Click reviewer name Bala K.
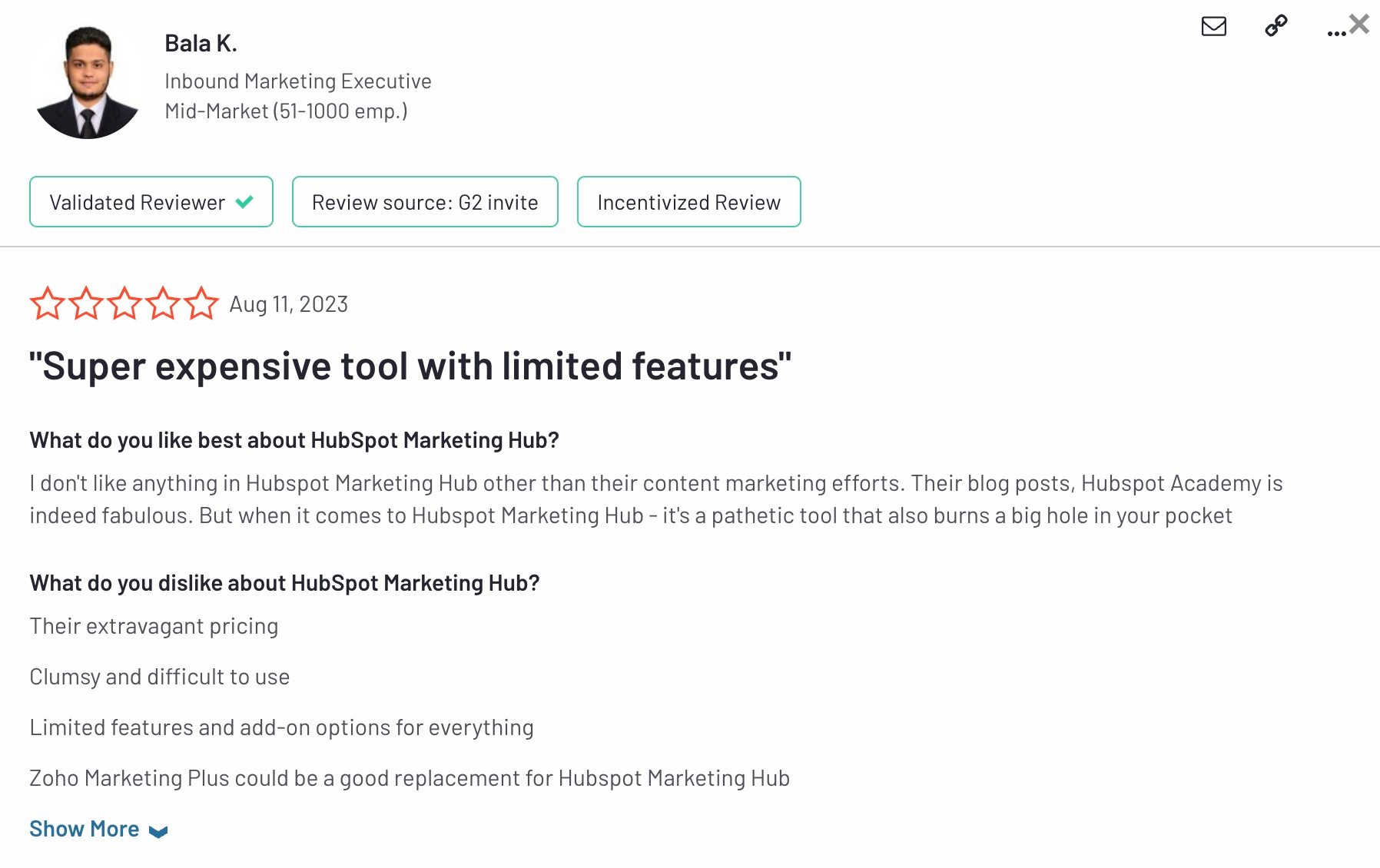The width and height of the screenshot is (1380, 868). pos(201,44)
